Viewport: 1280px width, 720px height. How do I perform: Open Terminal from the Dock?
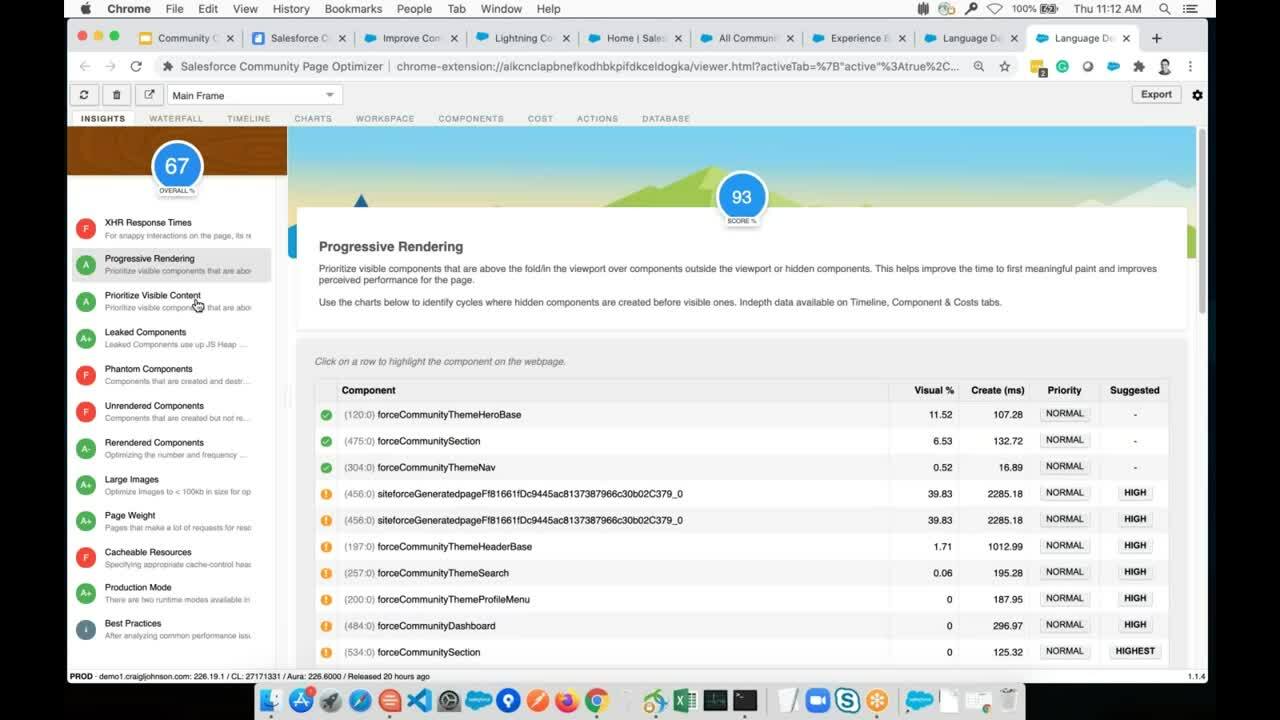tap(744, 700)
